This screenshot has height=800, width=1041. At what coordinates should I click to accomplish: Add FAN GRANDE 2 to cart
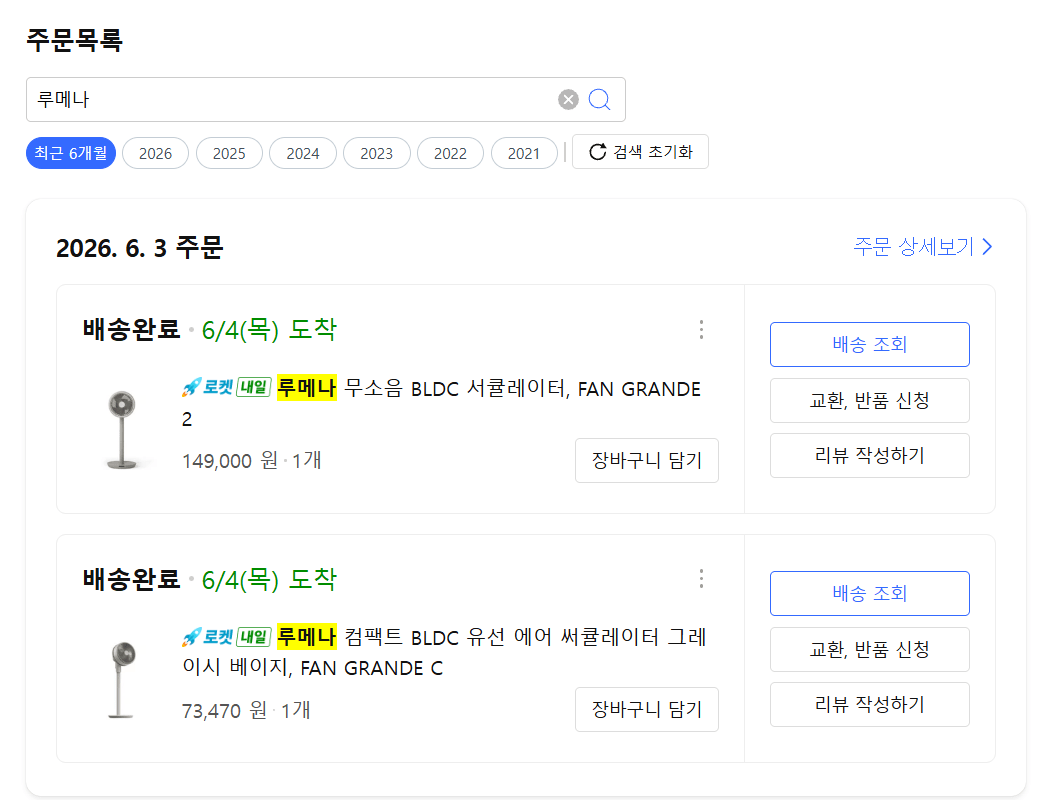(647, 460)
